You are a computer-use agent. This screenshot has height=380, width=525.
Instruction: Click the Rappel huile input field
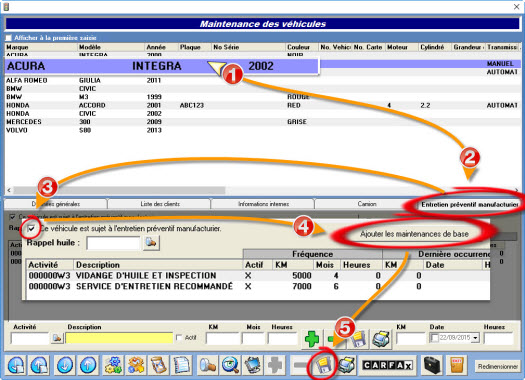(113, 243)
